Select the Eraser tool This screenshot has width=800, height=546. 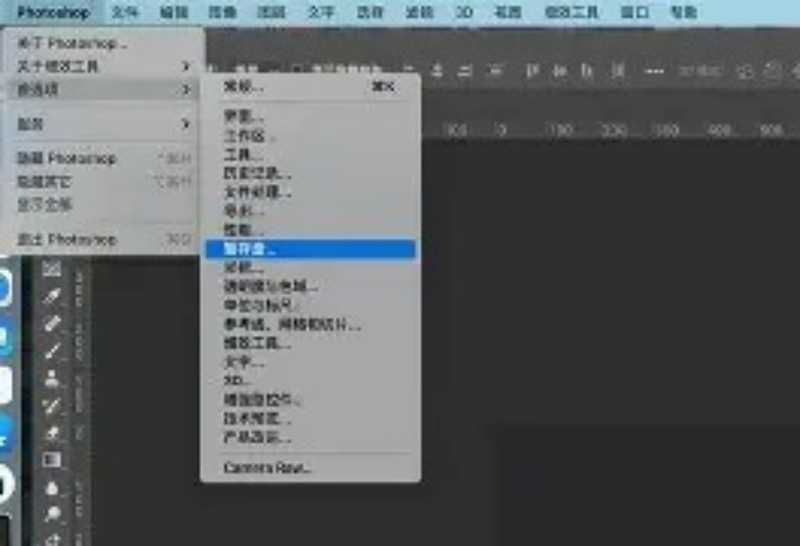pos(52,433)
